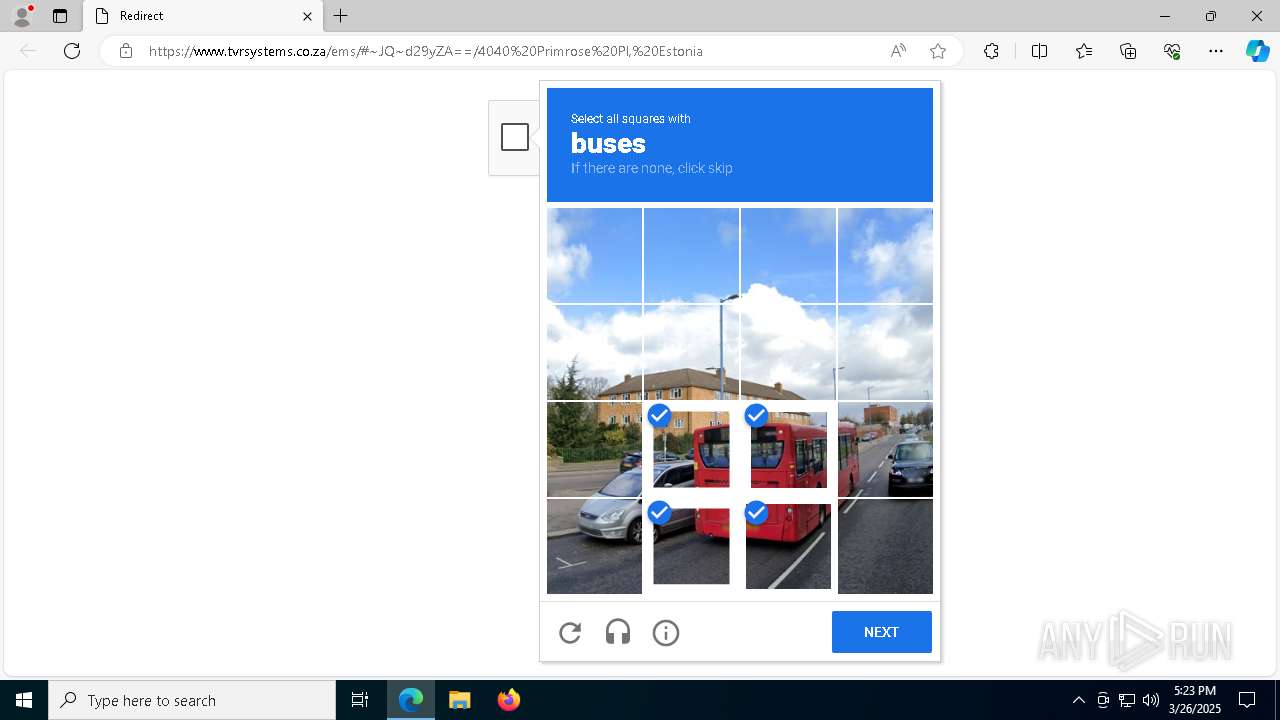The image size is (1280, 720).
Task: Select the Redirect tab
Action: (x=201, y=16)
